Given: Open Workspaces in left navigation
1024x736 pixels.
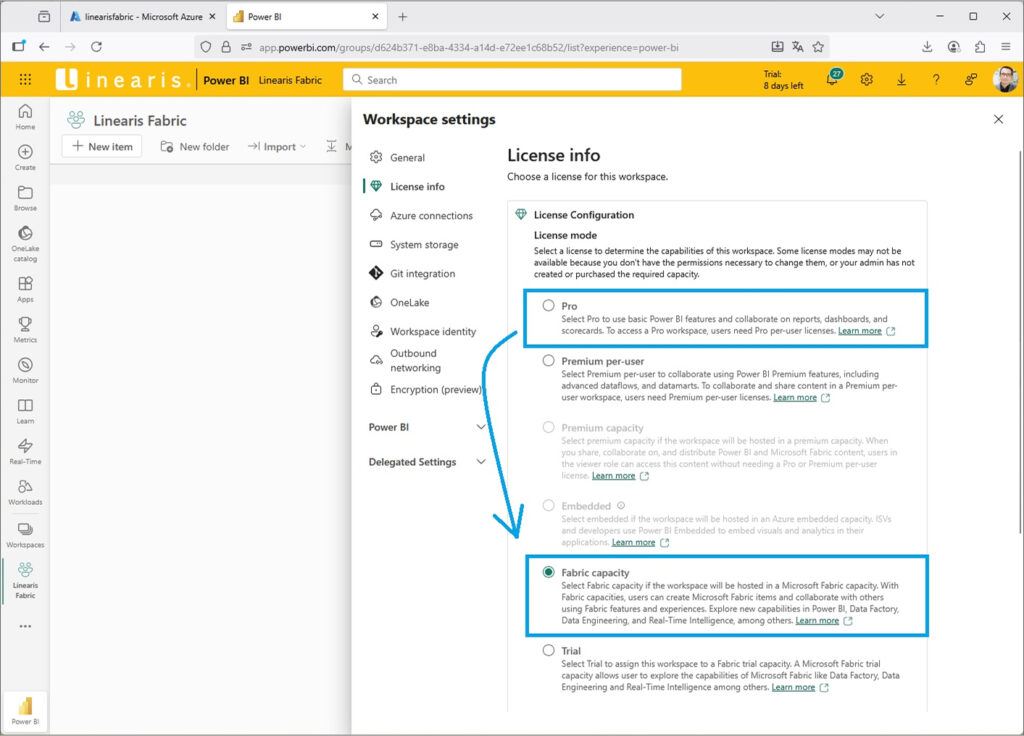Looking at the screenshot, I should [x=25, y=534].
